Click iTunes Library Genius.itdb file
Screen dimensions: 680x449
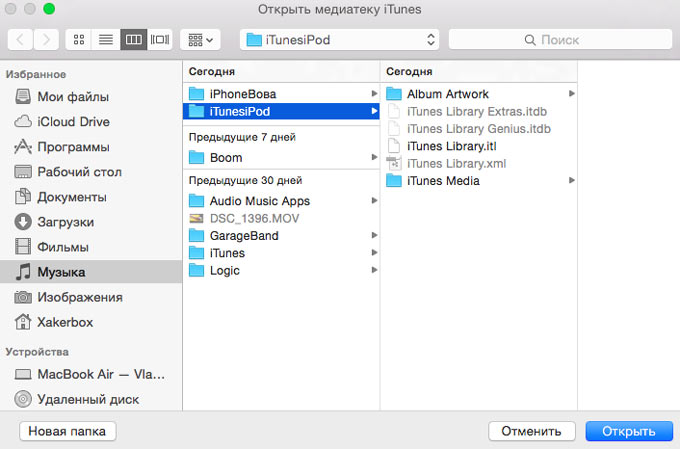click(479, 129)
